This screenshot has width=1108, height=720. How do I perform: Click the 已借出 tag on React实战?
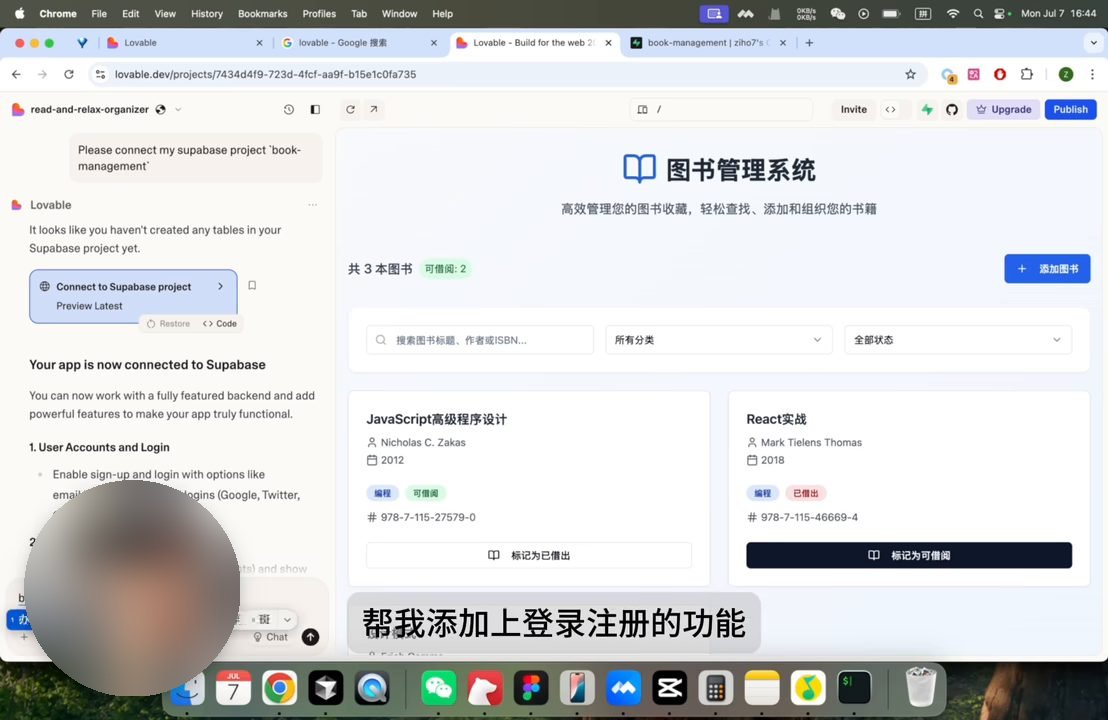pyautogui.click(x=806, y=493)
